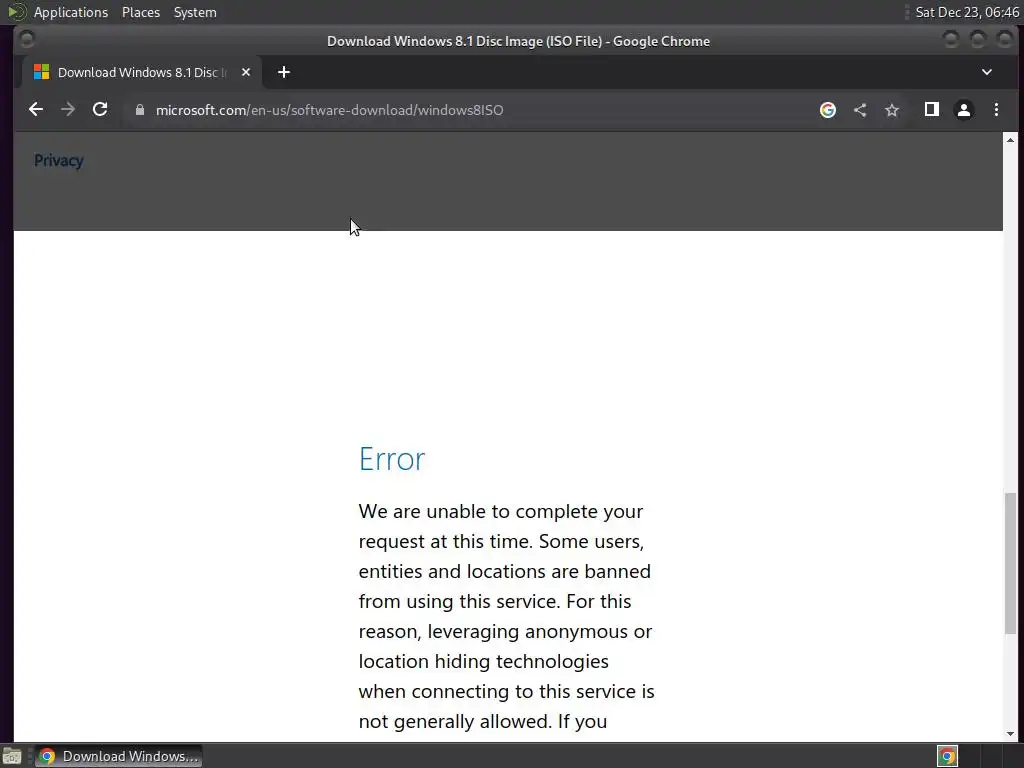Expand the tab search dropdown arrow
The height and width of the screenshot is (768, 1024).
coord(987,72)
